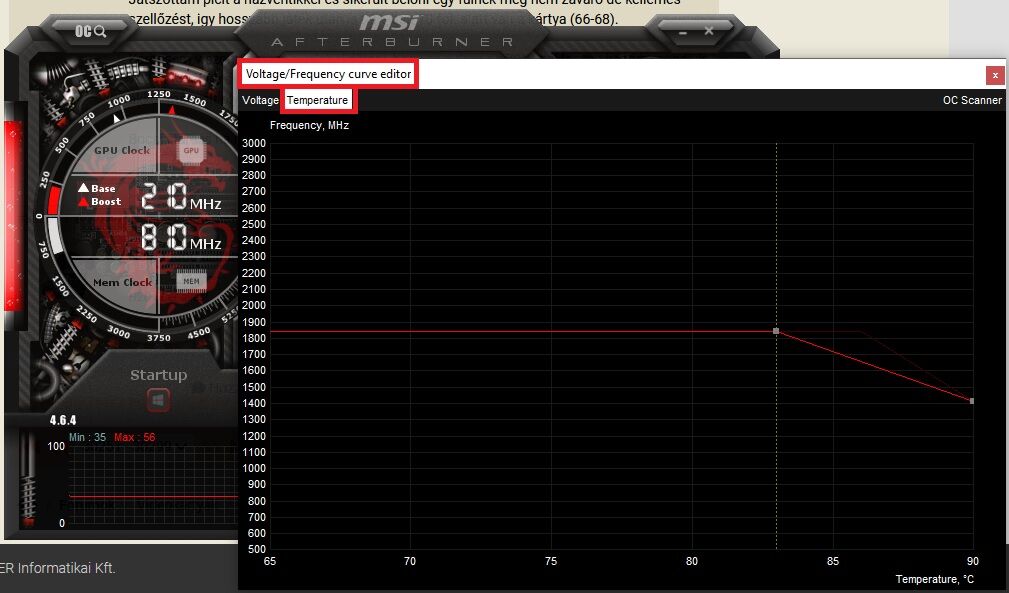The height and width of the screenshot is (593, 1009).
Task: Select the curve point at 83°C
Action: (776, 331)
